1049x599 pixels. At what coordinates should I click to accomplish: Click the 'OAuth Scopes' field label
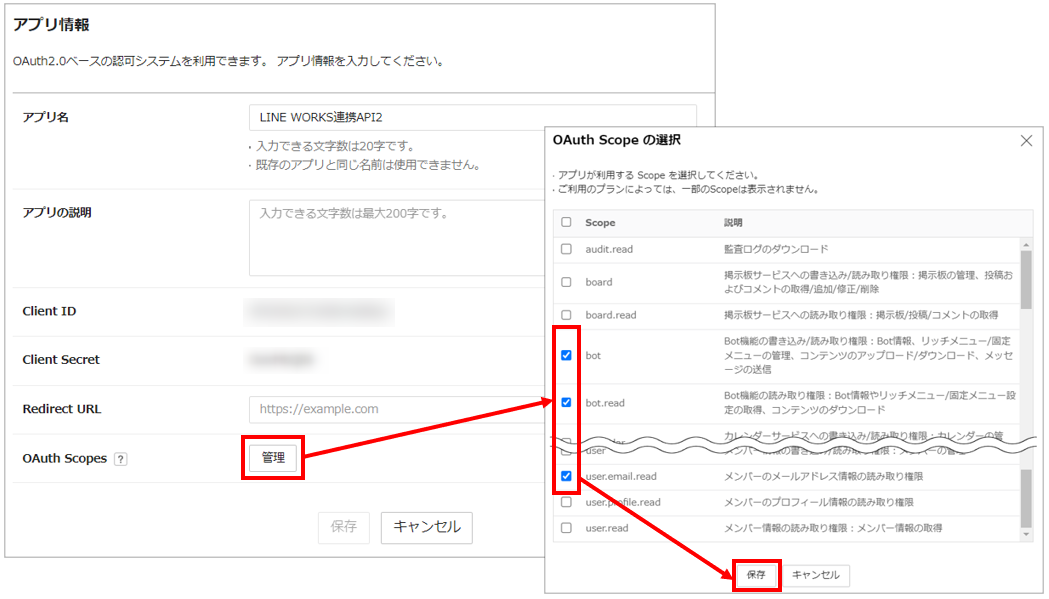click(65, 458)
